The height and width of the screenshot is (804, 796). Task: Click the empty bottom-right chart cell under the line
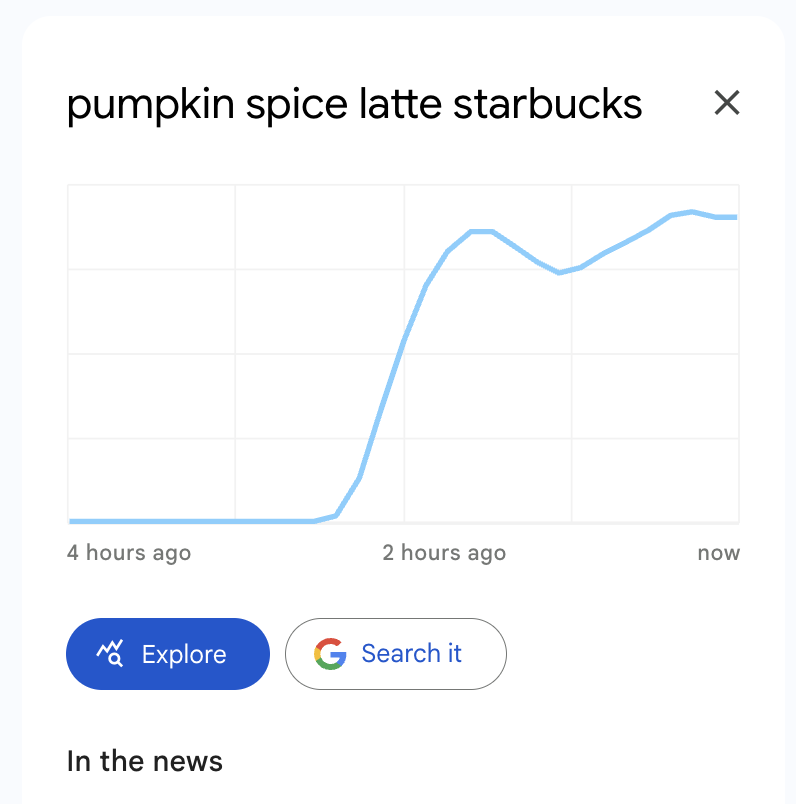pyautogui.click(x=655, y=480)
